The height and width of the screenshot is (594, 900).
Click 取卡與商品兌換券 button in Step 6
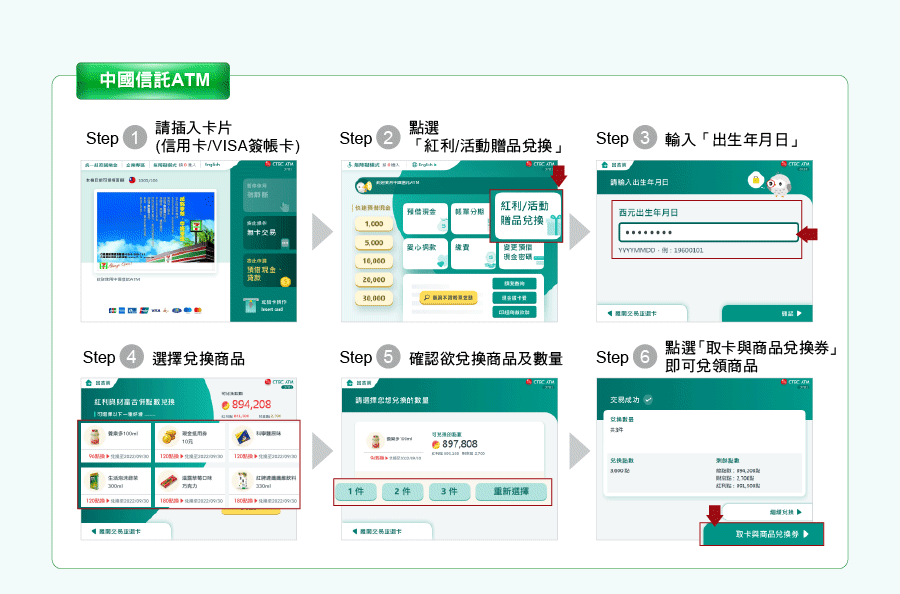point(763,534)
